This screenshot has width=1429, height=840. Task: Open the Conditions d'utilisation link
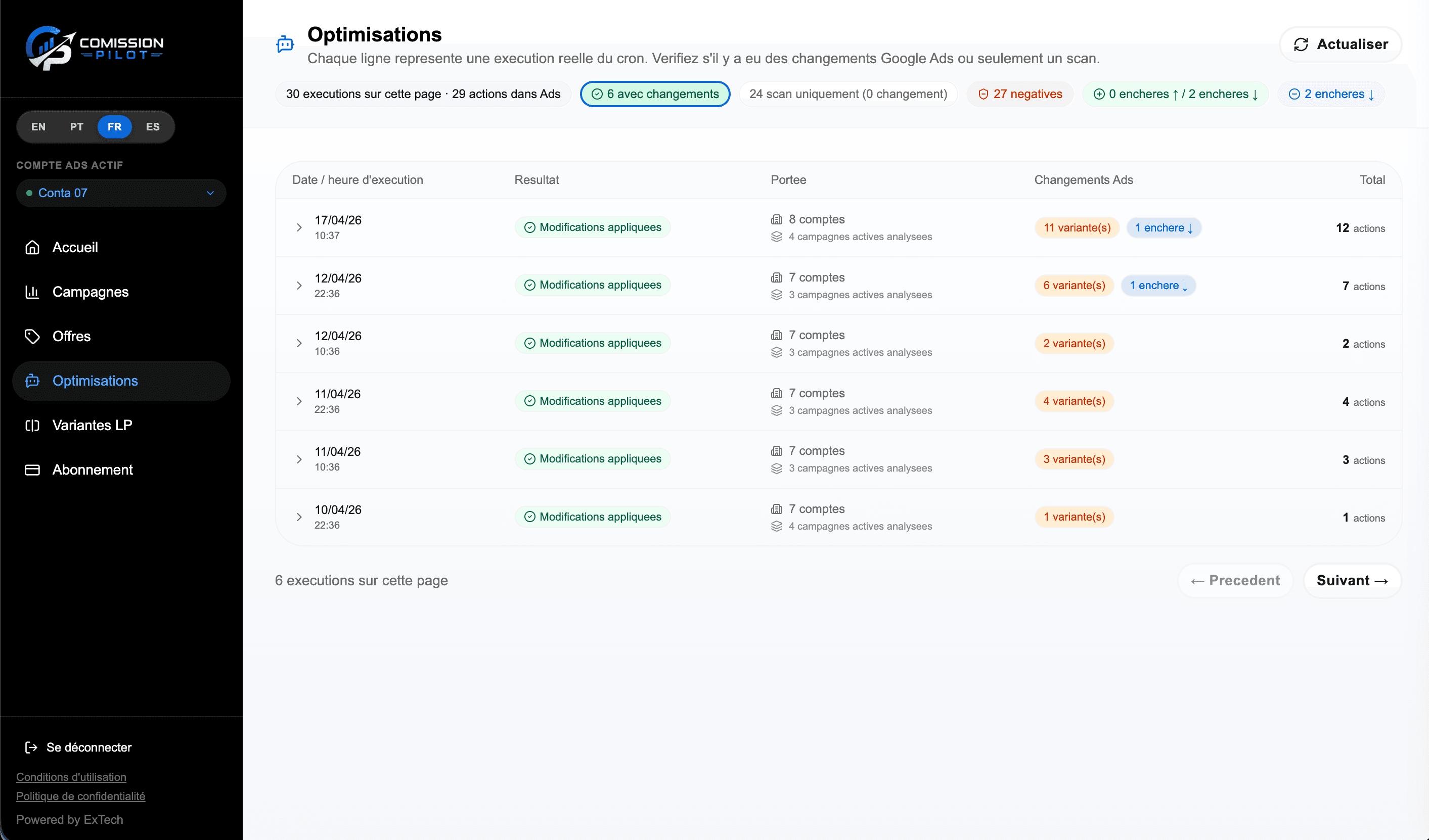[71, 776]
